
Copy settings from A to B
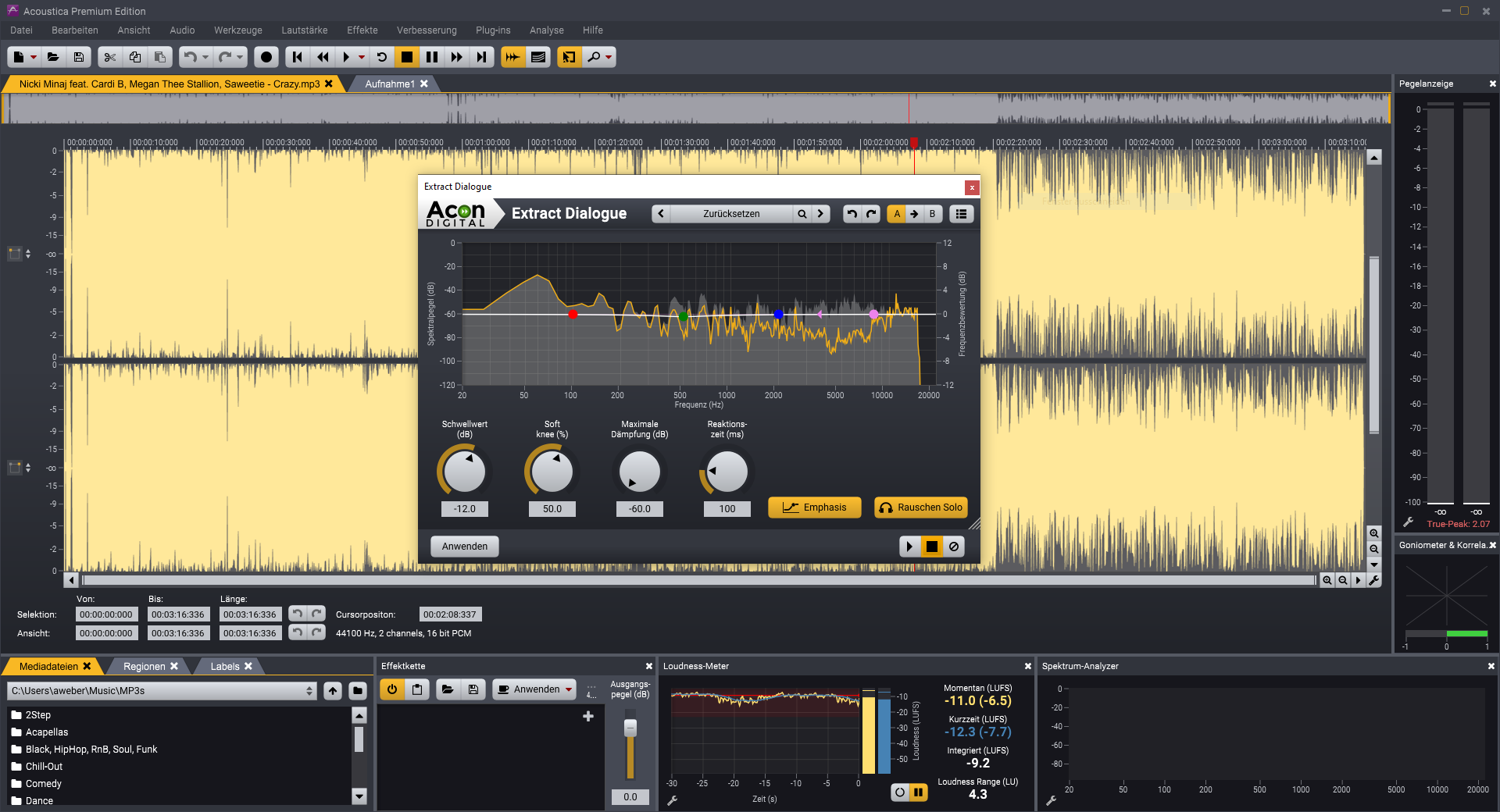pyautogui.click(x=914, y=214)
